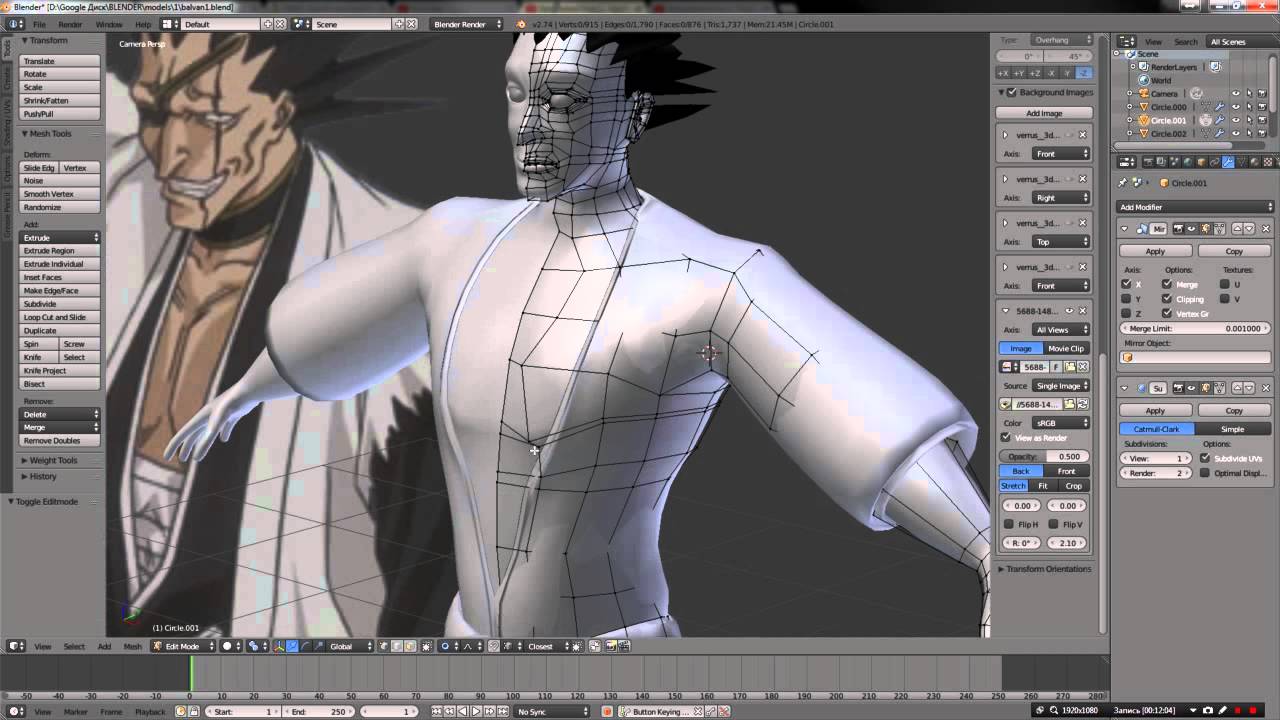This screenshot has width=1280, height=720.
Task: Click the Loop Cut and Slide button
Action: coord(61,317)
